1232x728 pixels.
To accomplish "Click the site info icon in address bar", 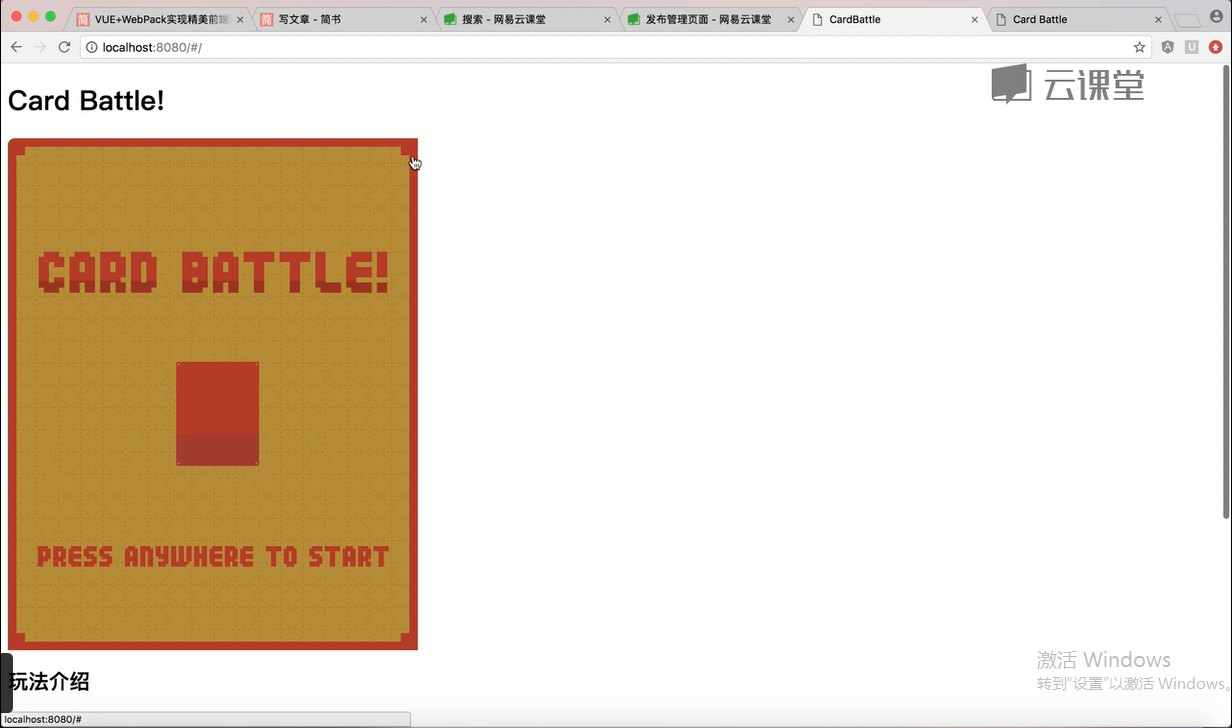I will click(92, 47).
